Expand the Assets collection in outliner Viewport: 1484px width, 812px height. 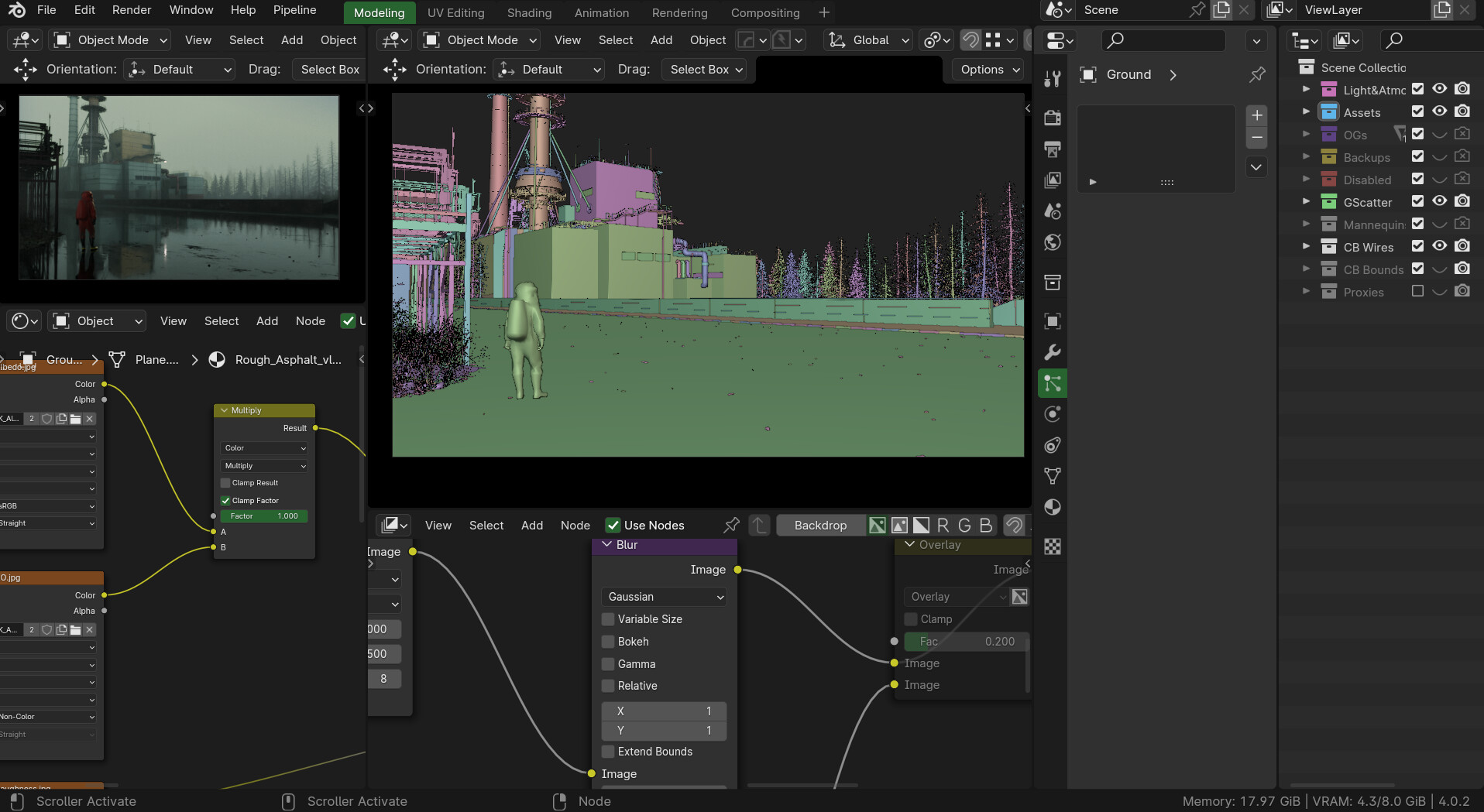pos(1306,112)
